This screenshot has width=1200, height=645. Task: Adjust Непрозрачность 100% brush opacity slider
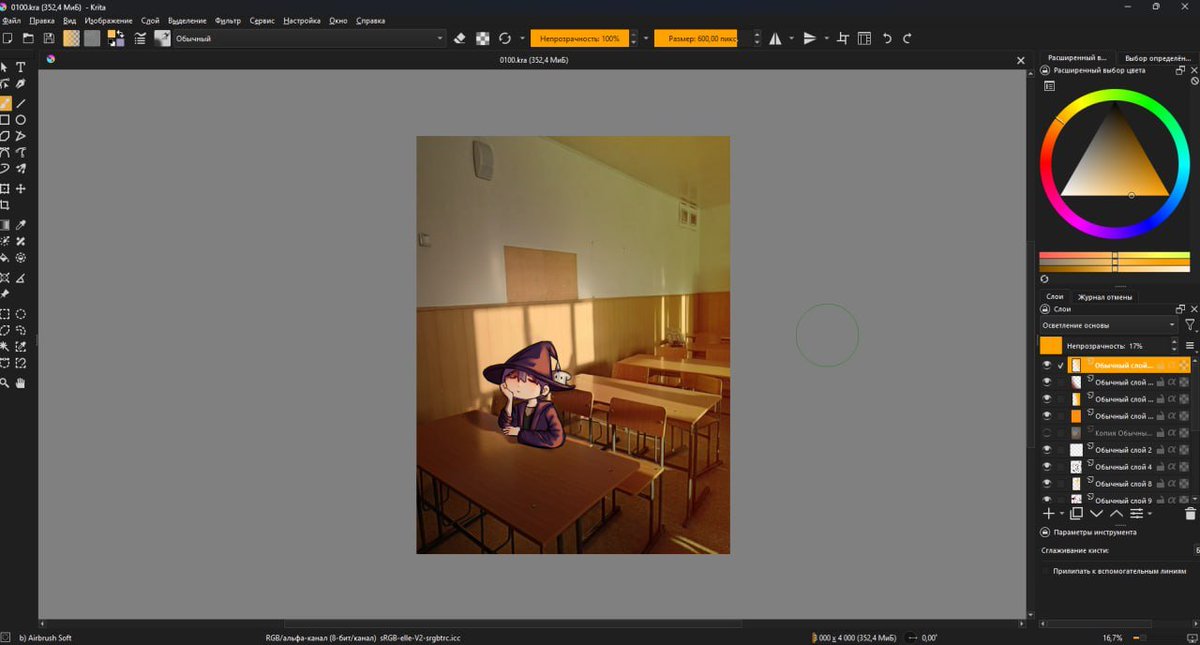(x=579, y=38)
